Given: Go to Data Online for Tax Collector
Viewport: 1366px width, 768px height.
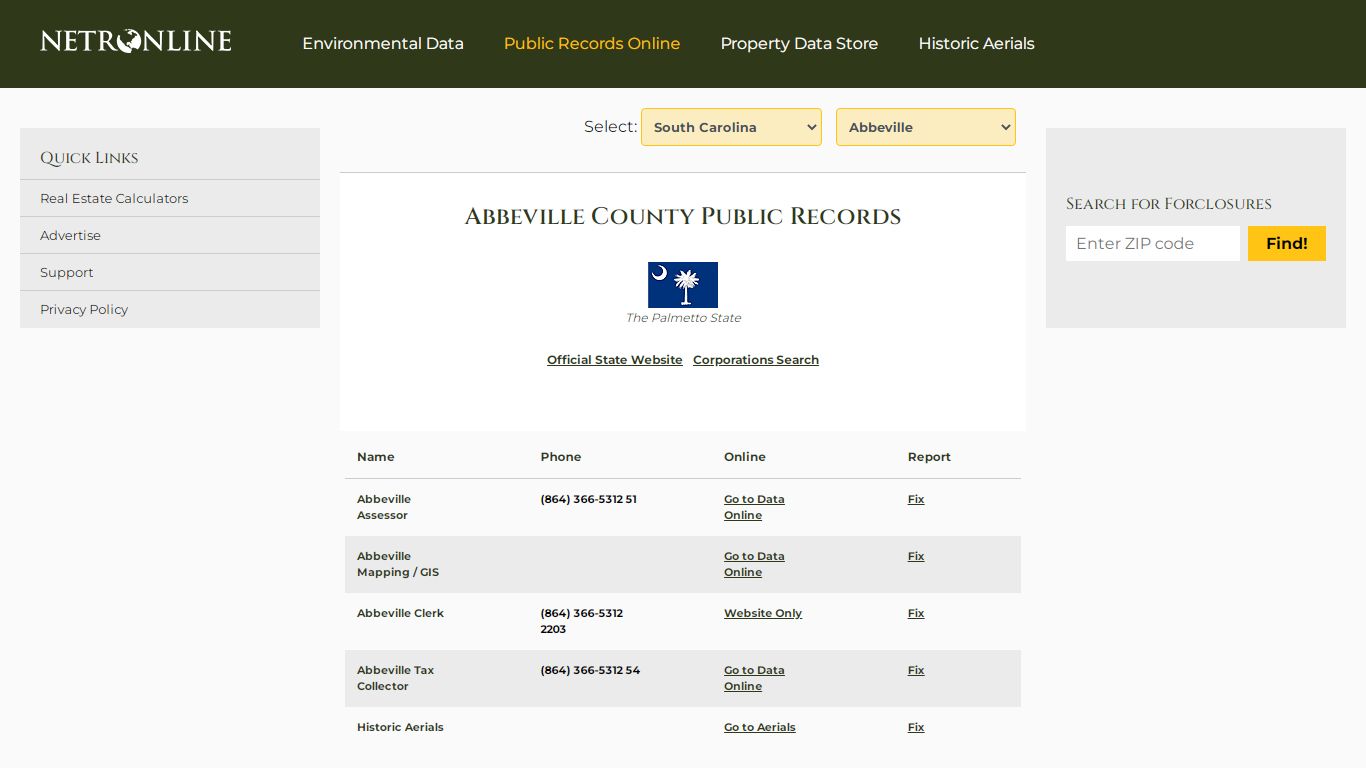Looking at the screenshot, I should click(754, 678).
